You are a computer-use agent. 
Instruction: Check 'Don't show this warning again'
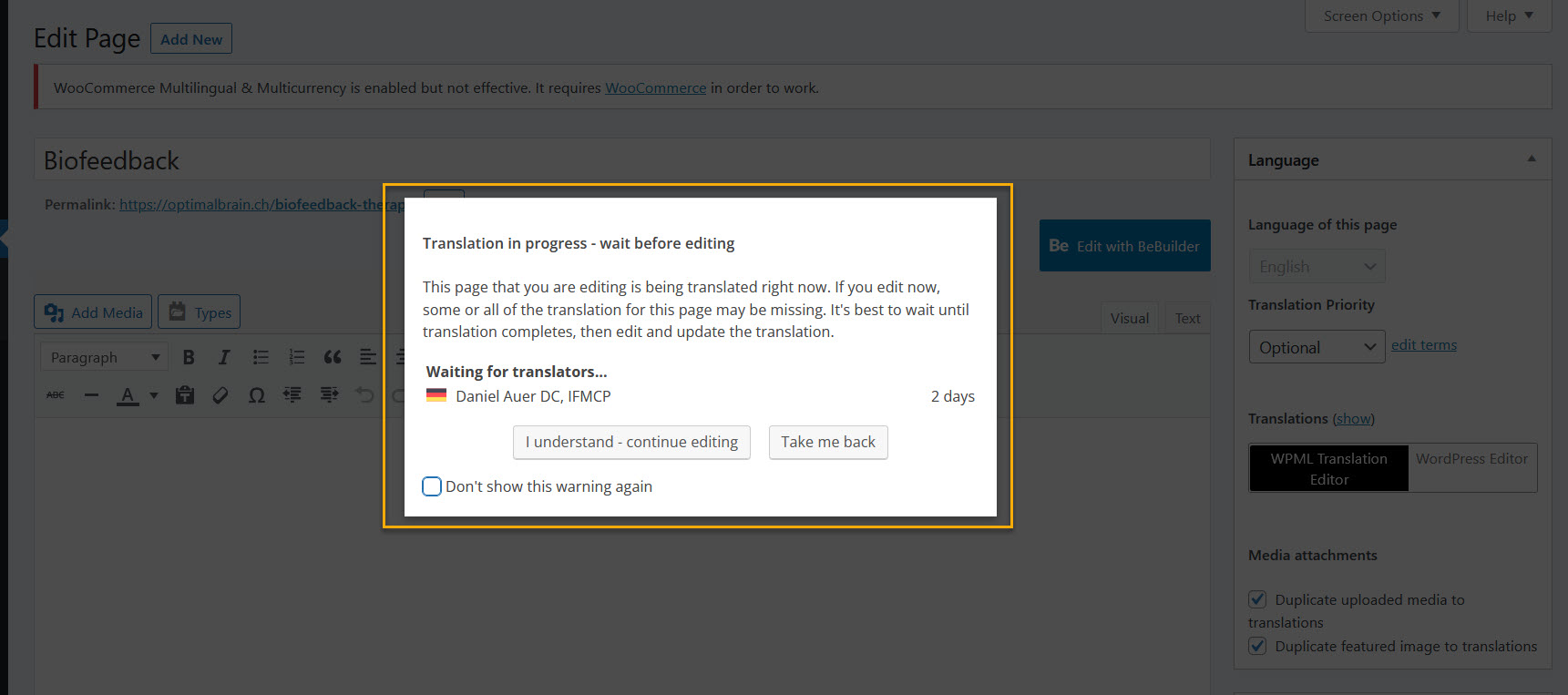[x=432, y=486]
